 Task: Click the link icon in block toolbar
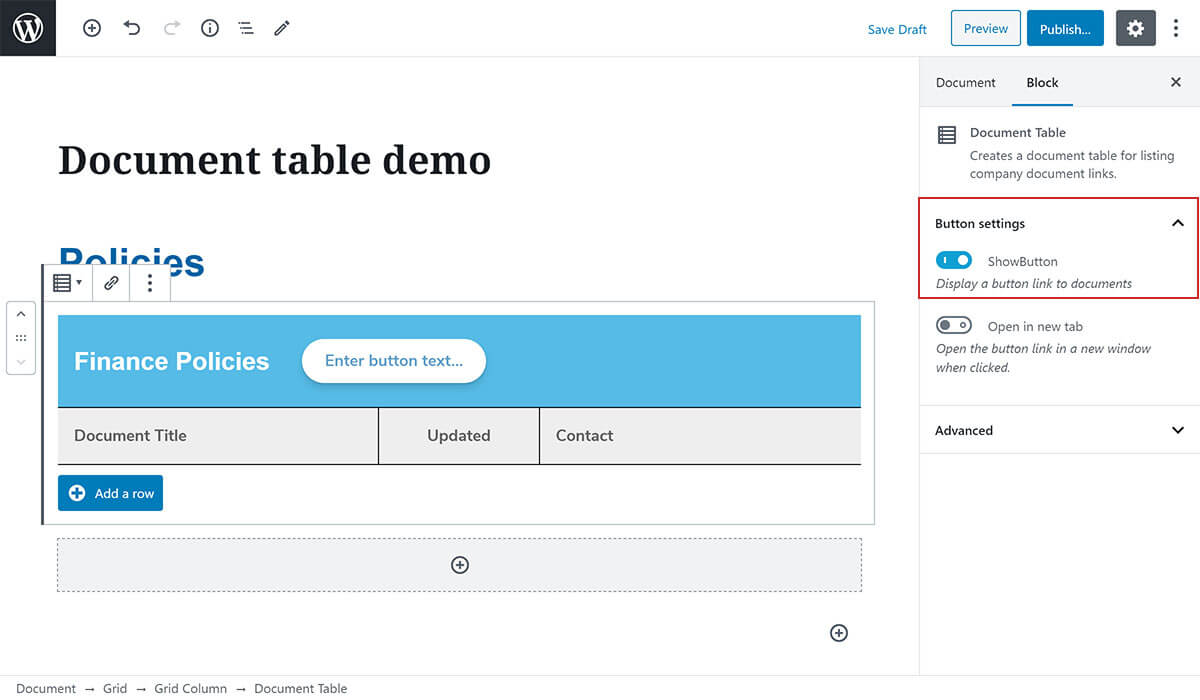click(112, 283)
